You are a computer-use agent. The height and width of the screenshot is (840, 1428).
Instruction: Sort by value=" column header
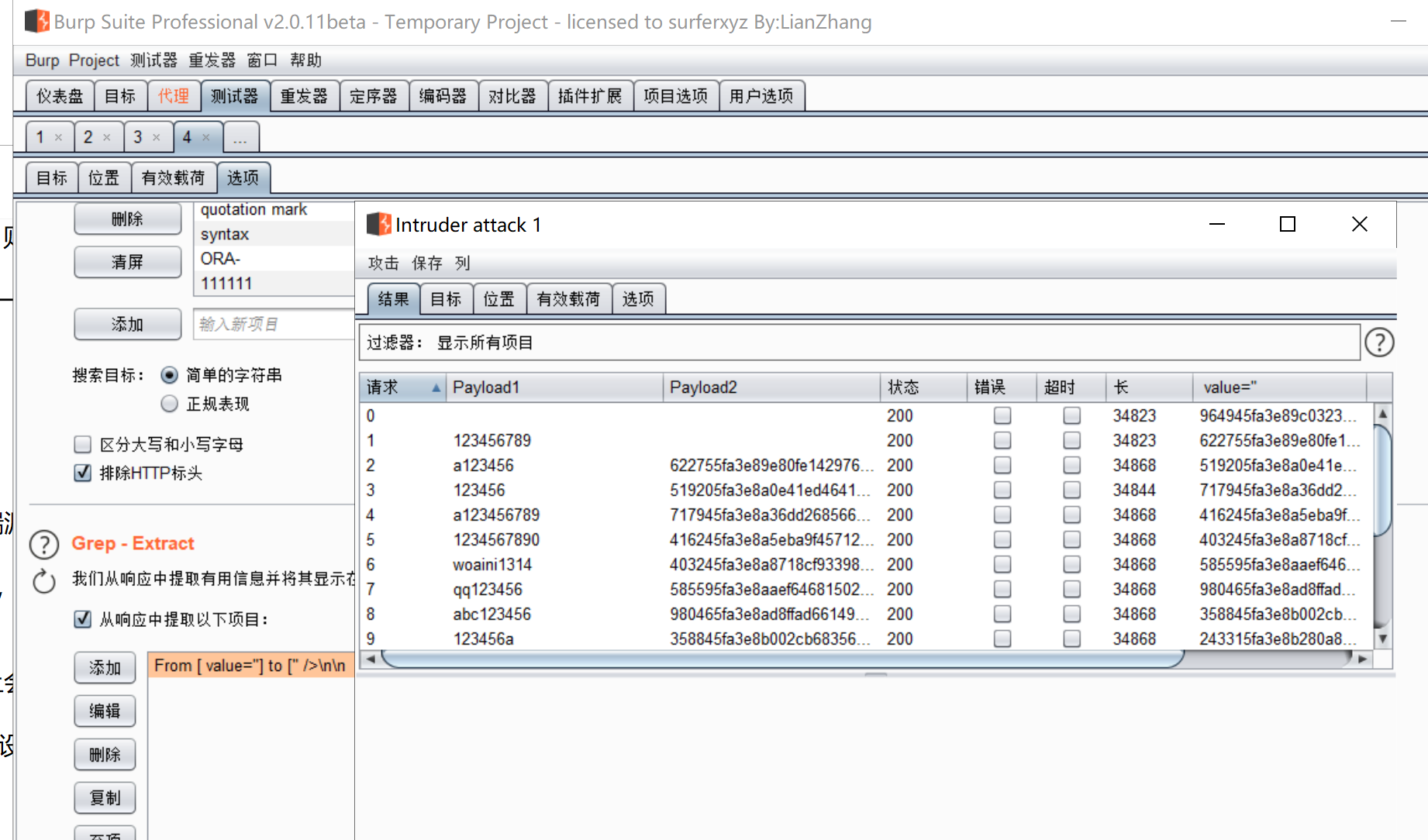point(1280,387)
